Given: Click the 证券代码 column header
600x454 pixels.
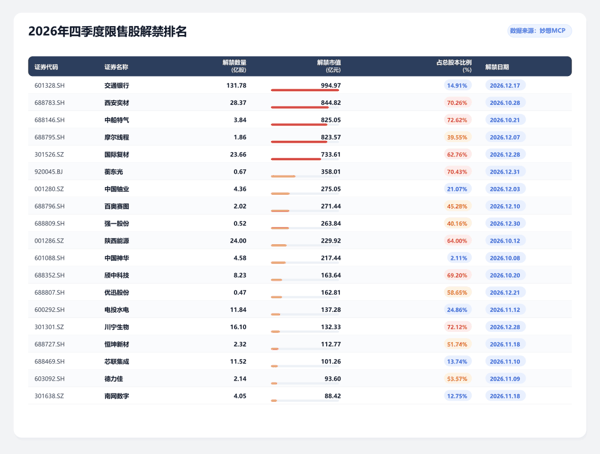Looking at the screenshot, I should coord(46,67).
